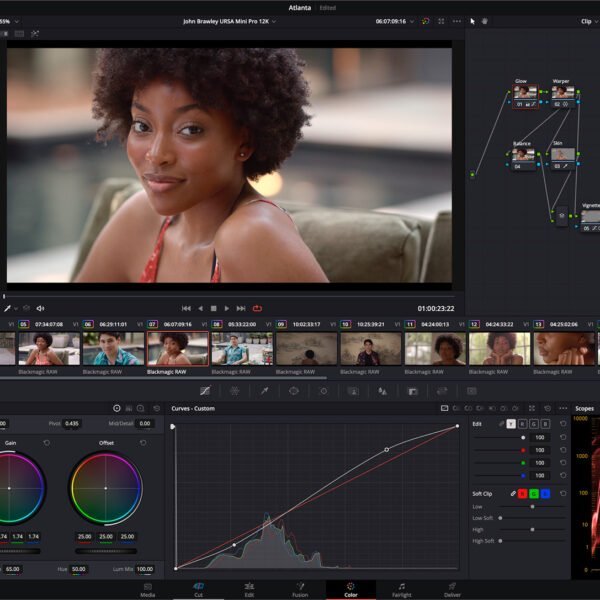Open the Clip mode dropdown in node editor

point(589,21)
